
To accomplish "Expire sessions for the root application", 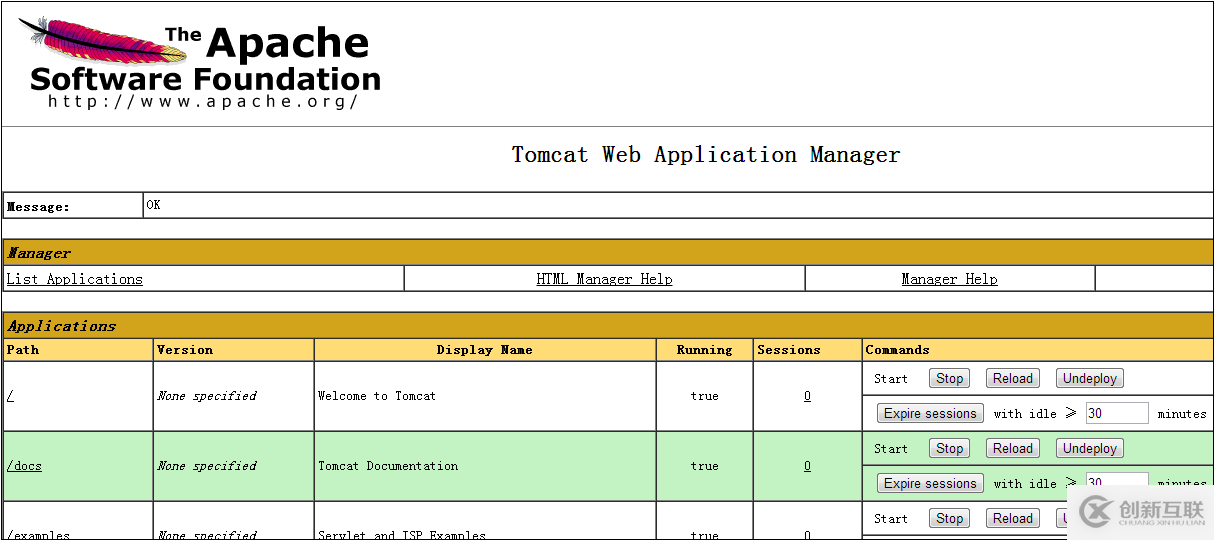I will tap(930, 413).
